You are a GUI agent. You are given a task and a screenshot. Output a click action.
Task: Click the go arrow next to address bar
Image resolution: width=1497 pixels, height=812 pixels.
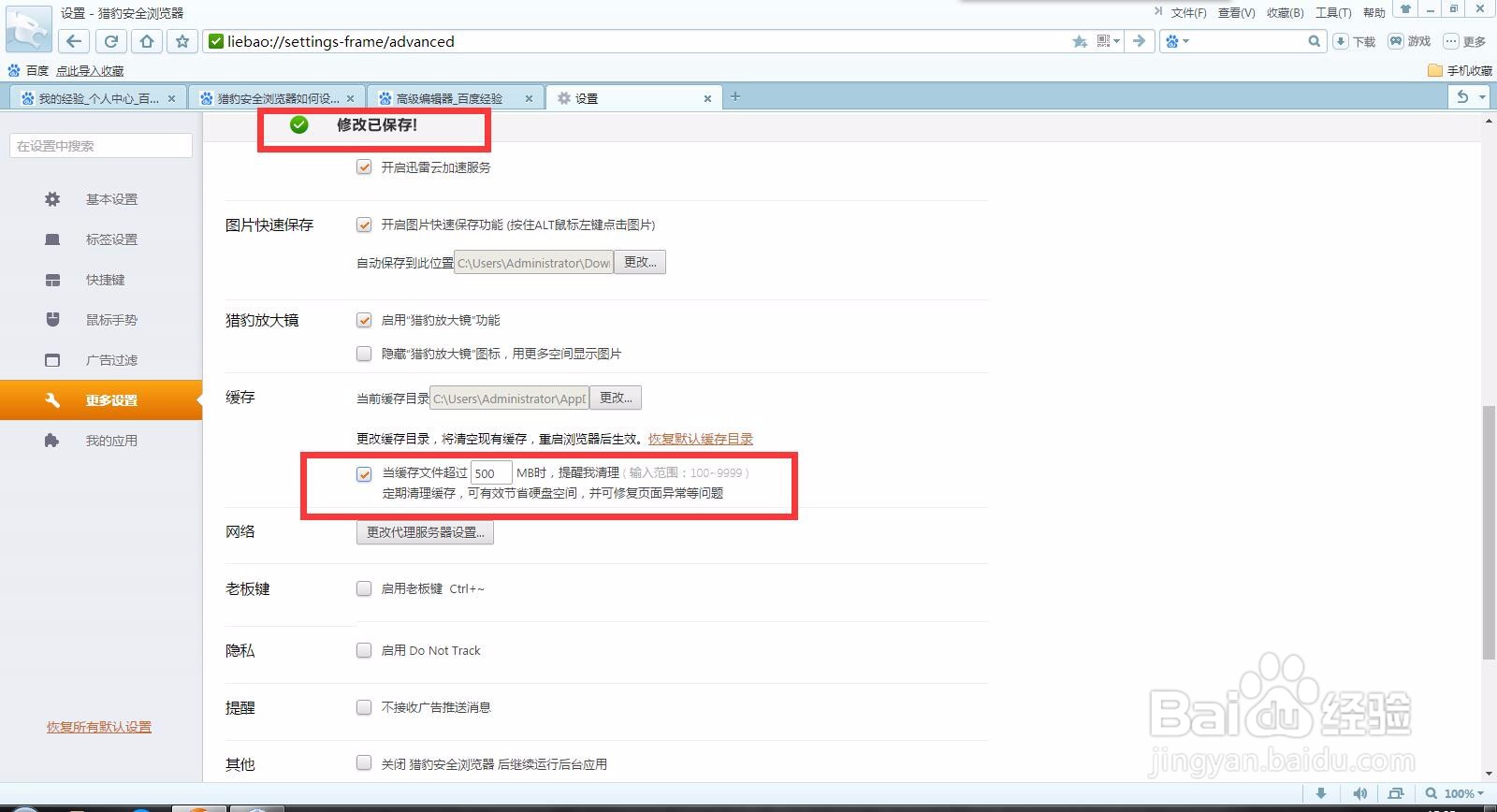pos(1139,41)
